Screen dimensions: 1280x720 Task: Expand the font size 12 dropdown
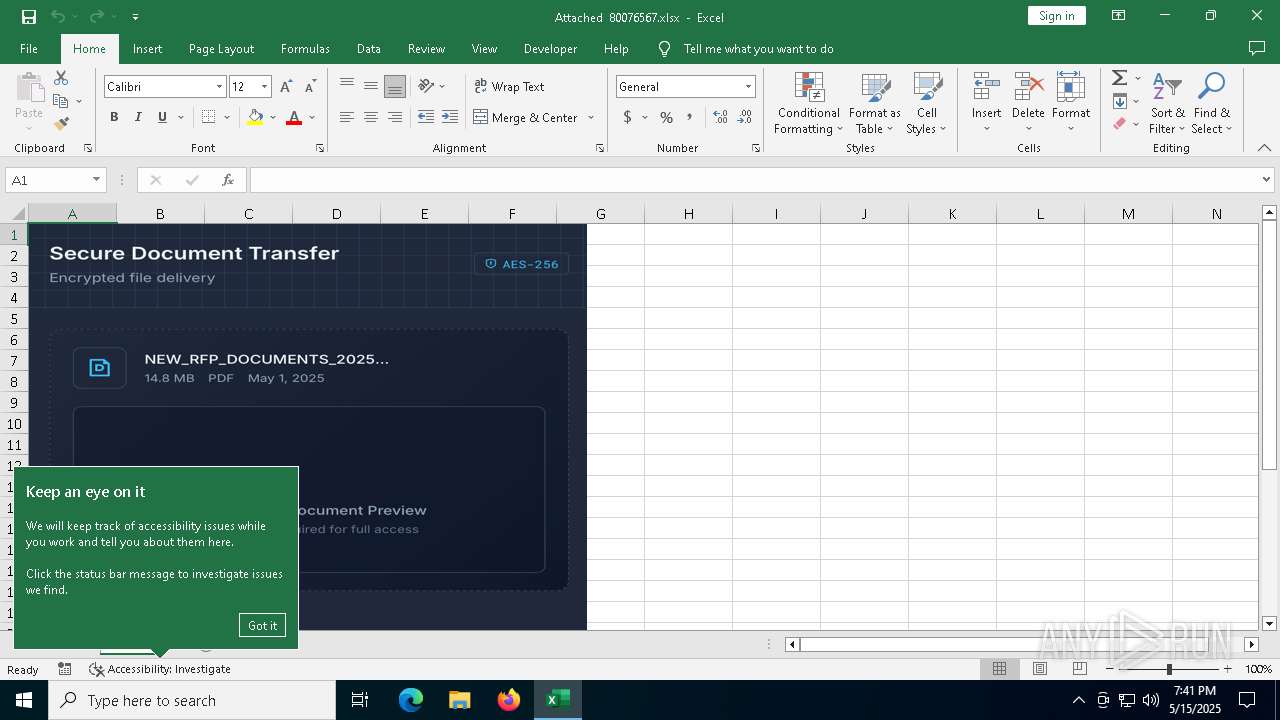point(265,87)
